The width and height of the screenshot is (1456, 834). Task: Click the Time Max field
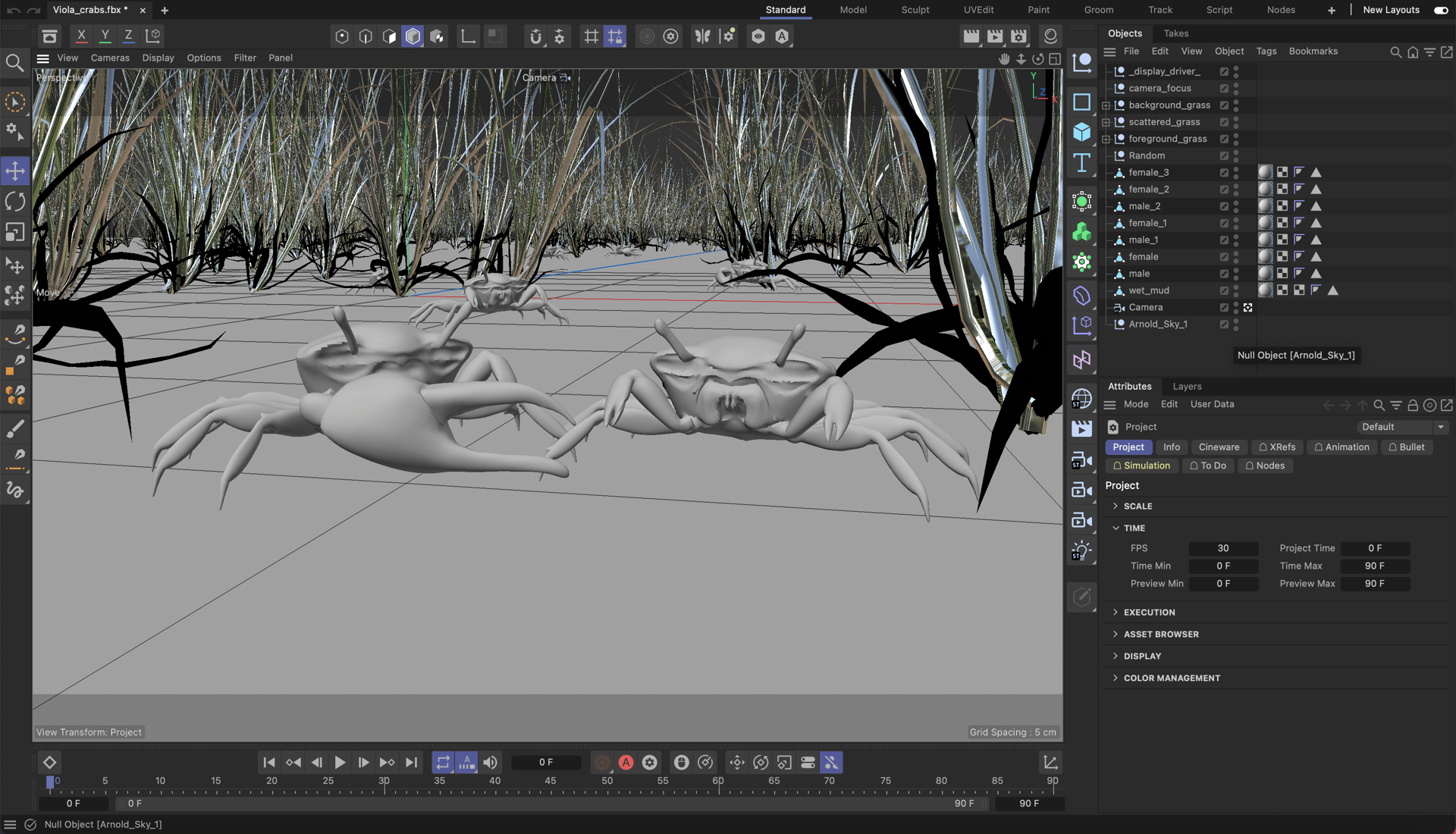coord(1375,566)
